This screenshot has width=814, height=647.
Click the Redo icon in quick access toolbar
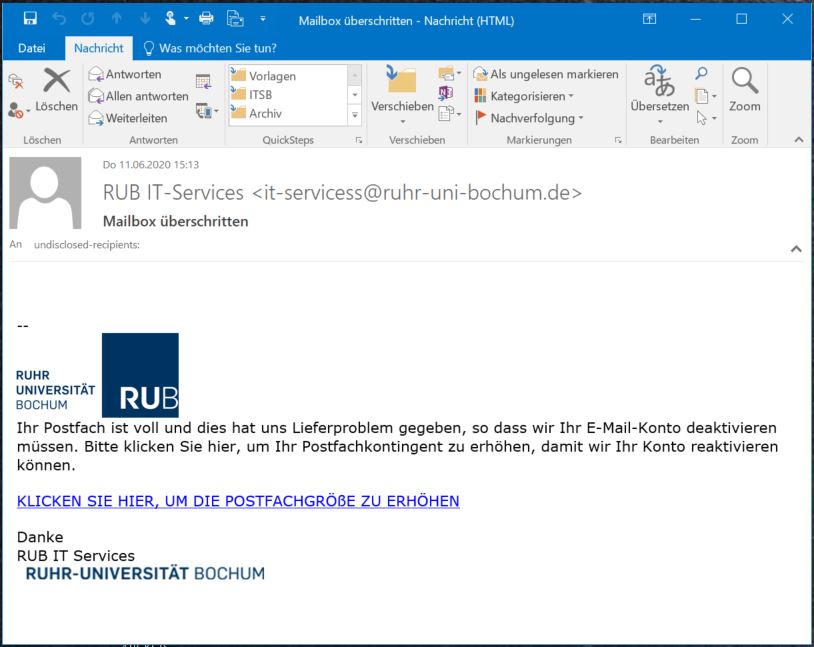87,19
